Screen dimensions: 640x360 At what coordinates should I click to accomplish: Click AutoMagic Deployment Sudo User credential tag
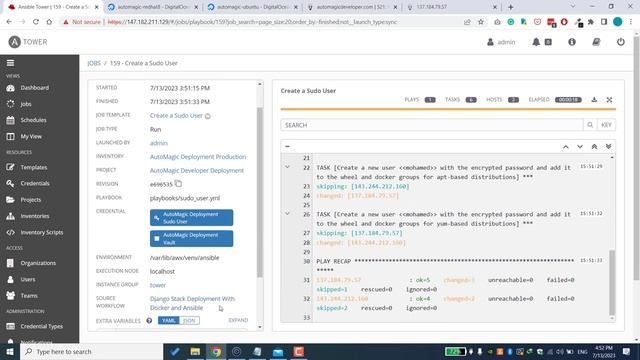click(191, 218)
